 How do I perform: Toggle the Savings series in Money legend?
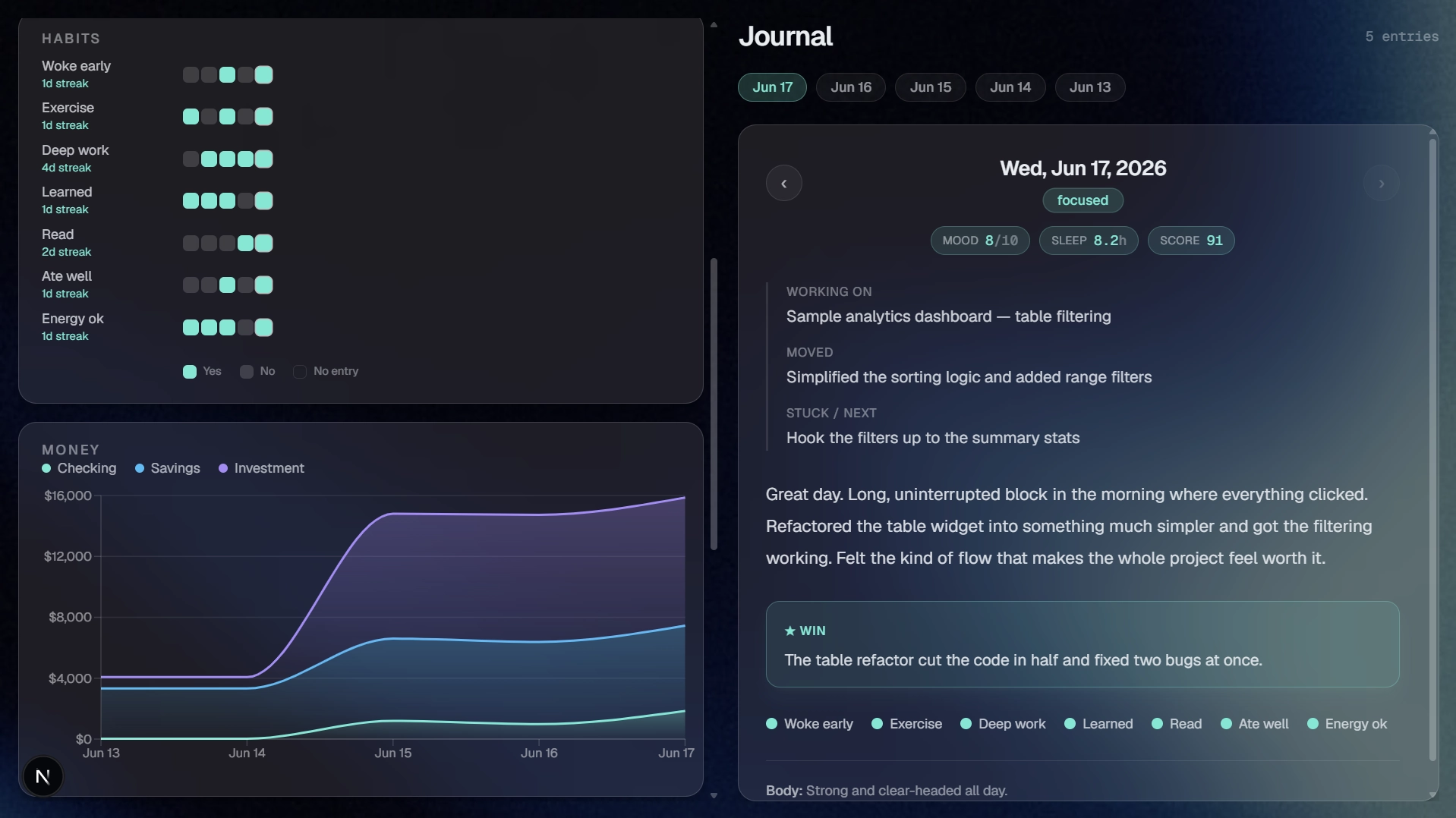click(x=167, y=468)
